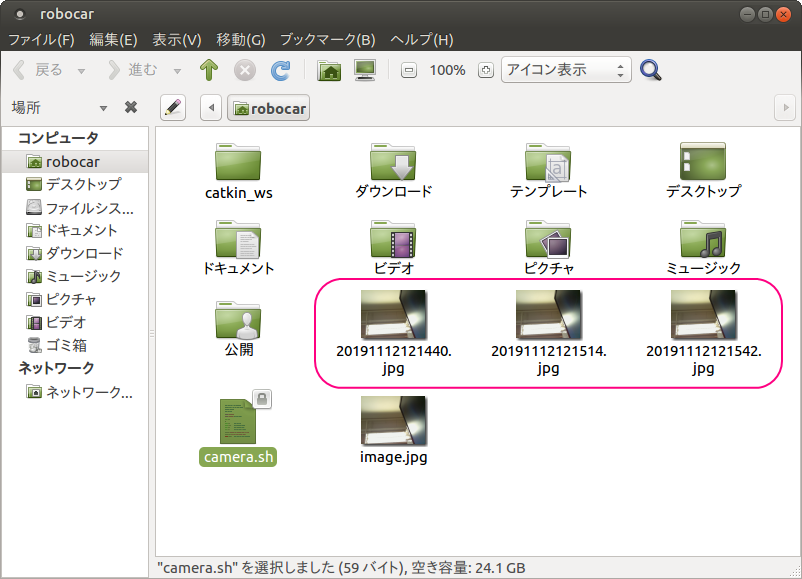802x579 pixels.
Task: Click the window menu dot in title bar
Action: pyautogui.click(x=20, y=14)
